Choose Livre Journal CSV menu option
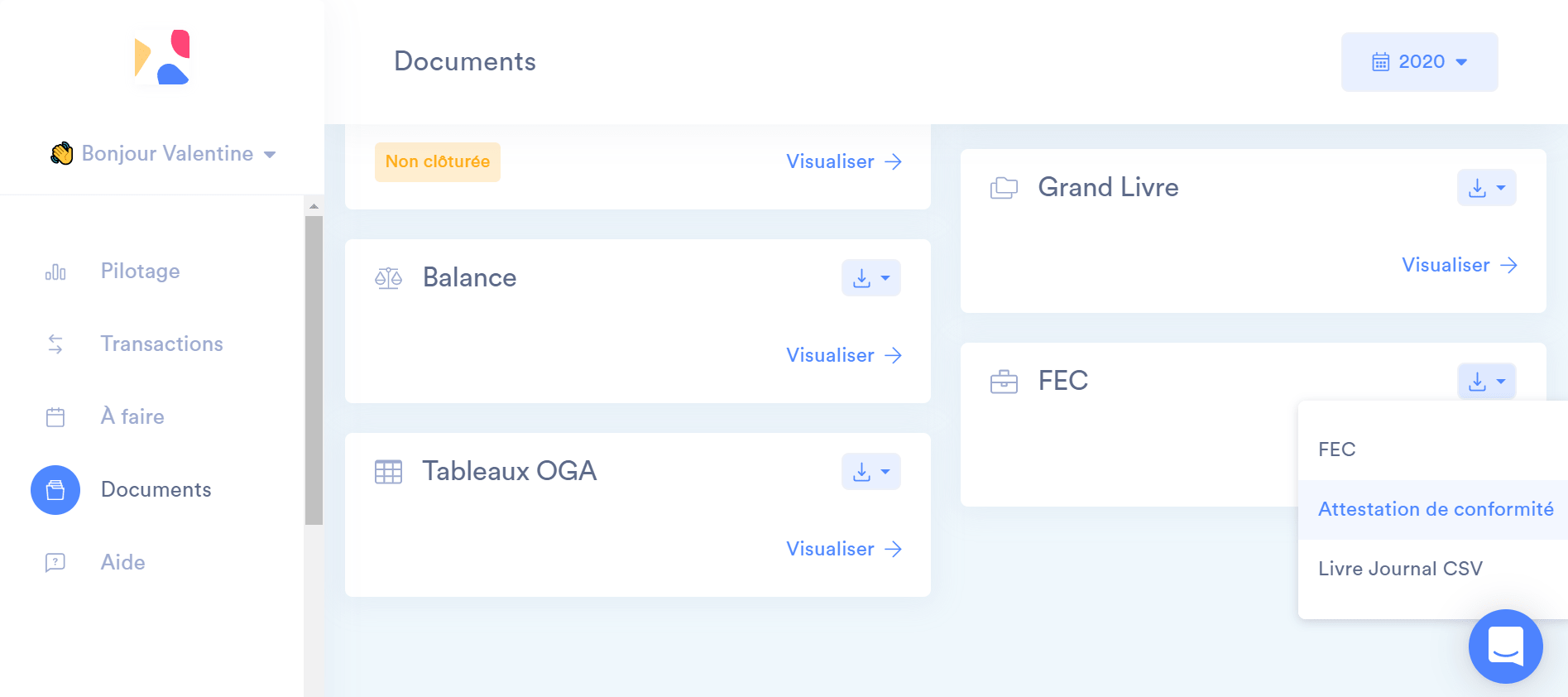The height and width of the screenshot is (697, 1568). coord(1399,569)
